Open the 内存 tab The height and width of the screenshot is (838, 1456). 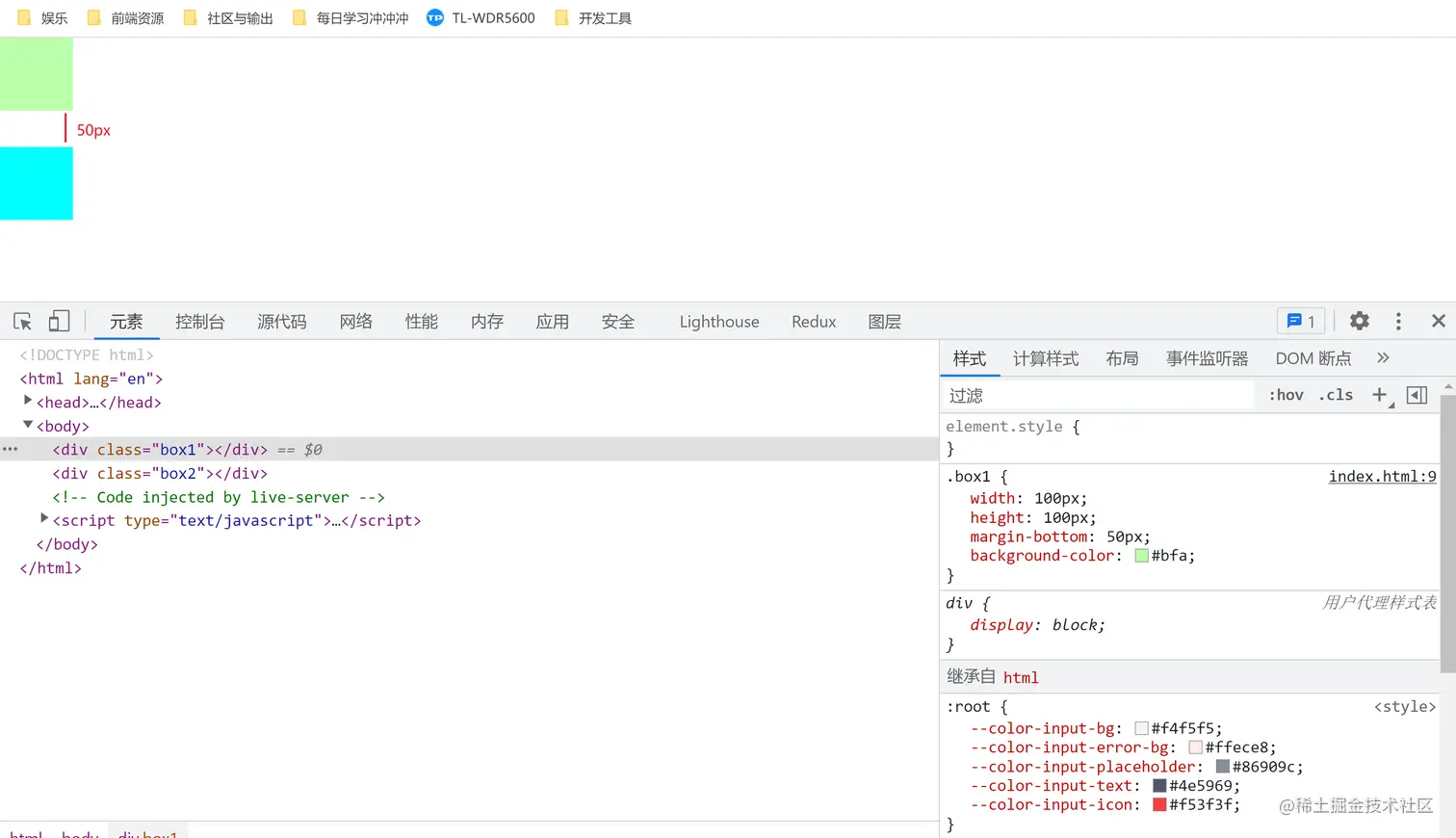tap(487, 322)
